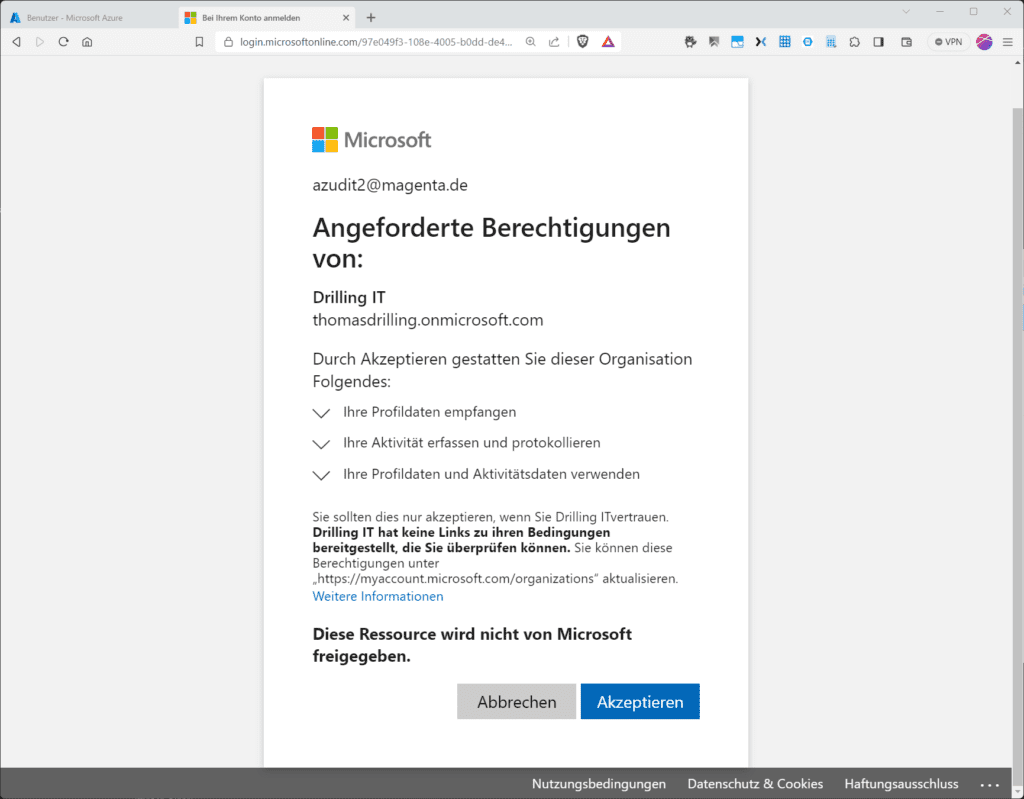
Task: Open the tab search dropdown arrow
Action: [906, 11]
